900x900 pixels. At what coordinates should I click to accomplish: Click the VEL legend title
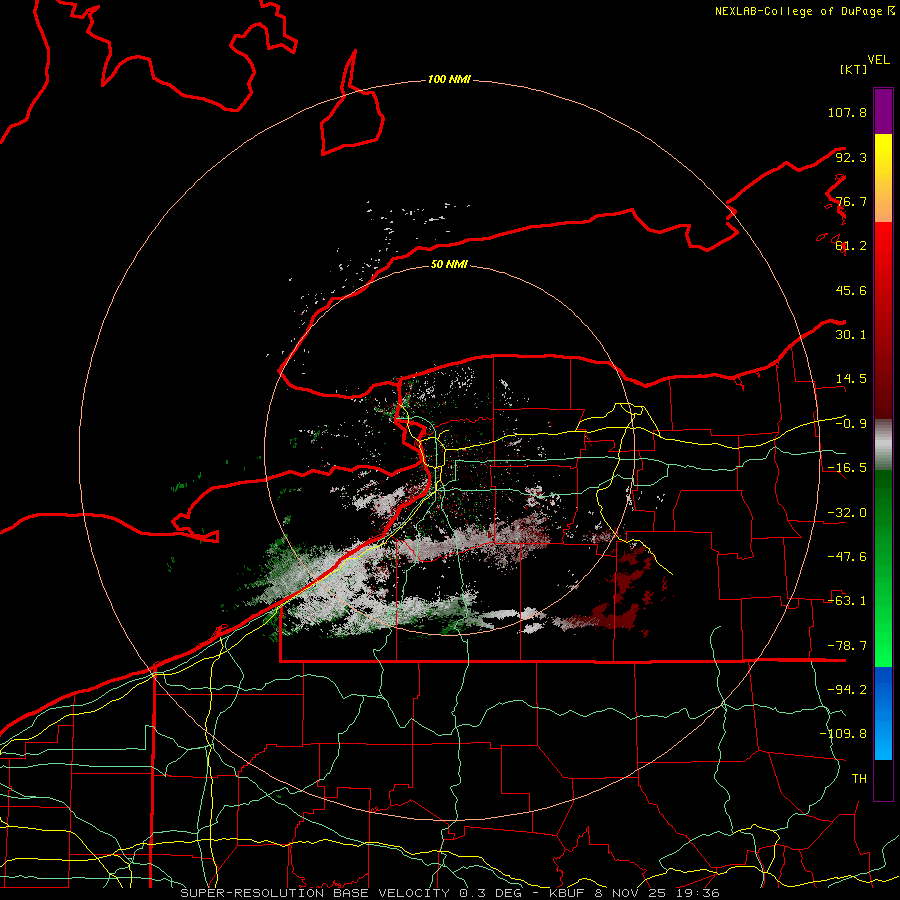pyautogui.click(x=878, y=60)
